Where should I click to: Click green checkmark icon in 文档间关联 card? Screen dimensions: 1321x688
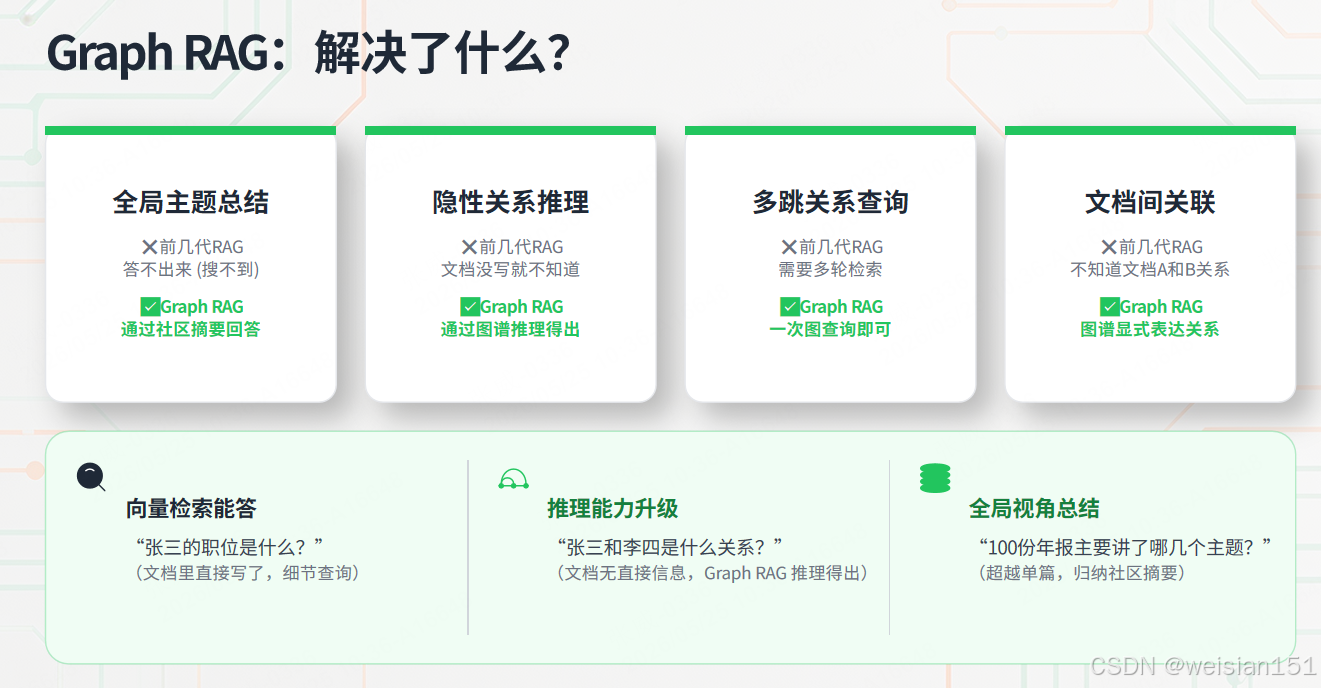1110,307
